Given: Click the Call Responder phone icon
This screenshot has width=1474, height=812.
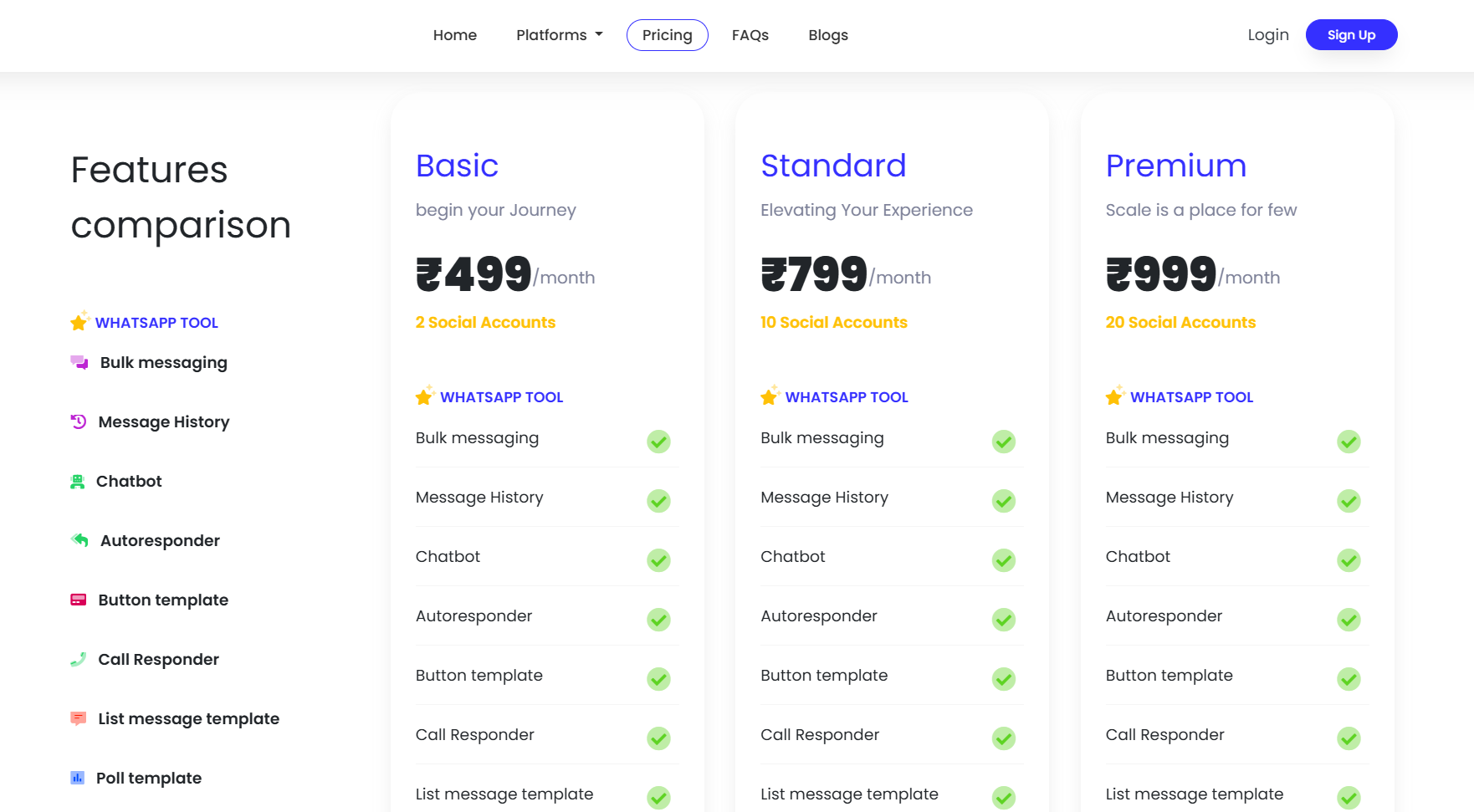Looking at the screenshot, I should pyautogui.click(x=79, y=659).
